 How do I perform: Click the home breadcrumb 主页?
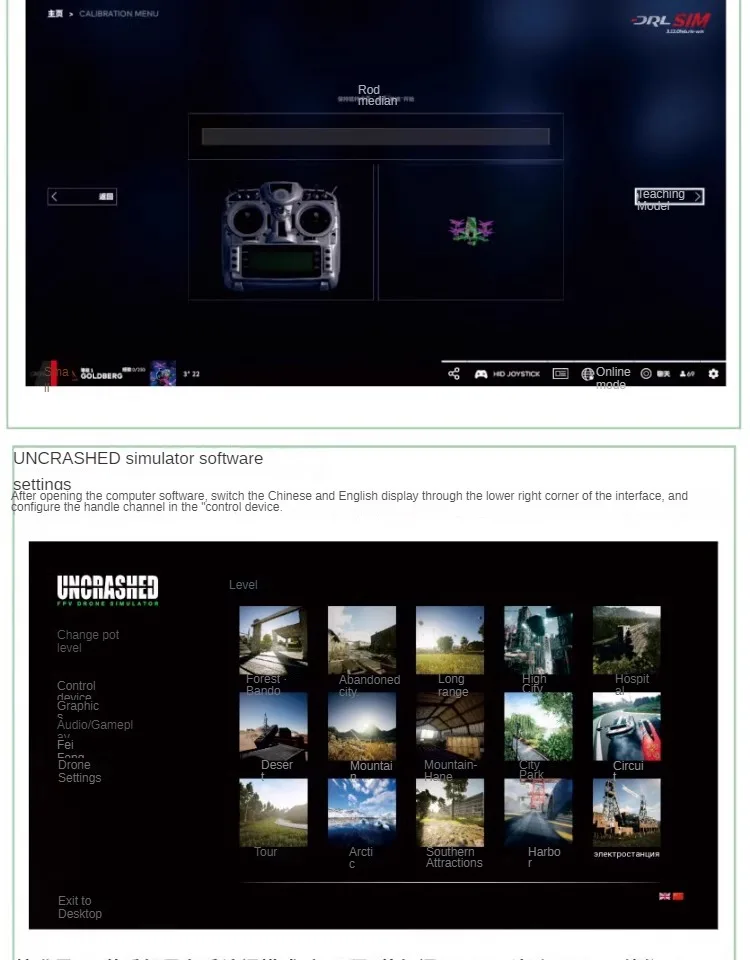coord(55,13)
